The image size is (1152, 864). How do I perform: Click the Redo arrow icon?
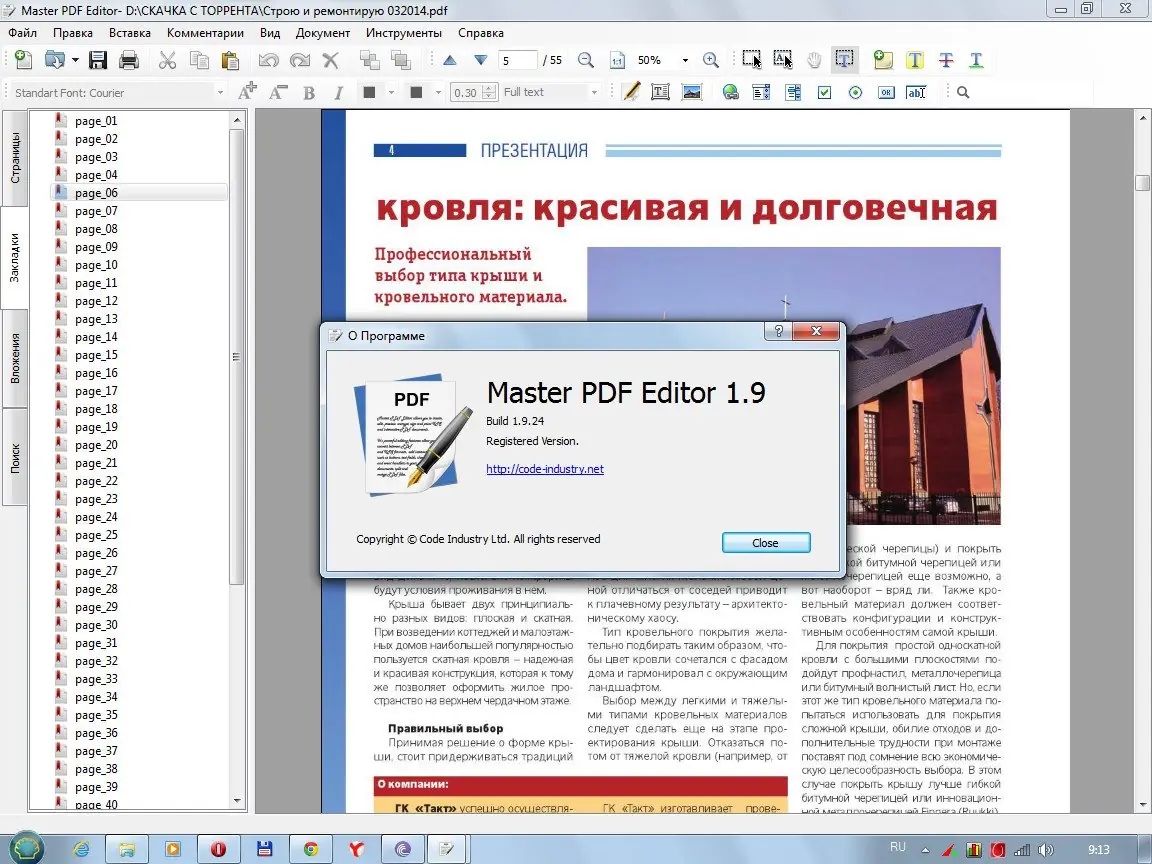pyautogui.click(x=299, y=60)
